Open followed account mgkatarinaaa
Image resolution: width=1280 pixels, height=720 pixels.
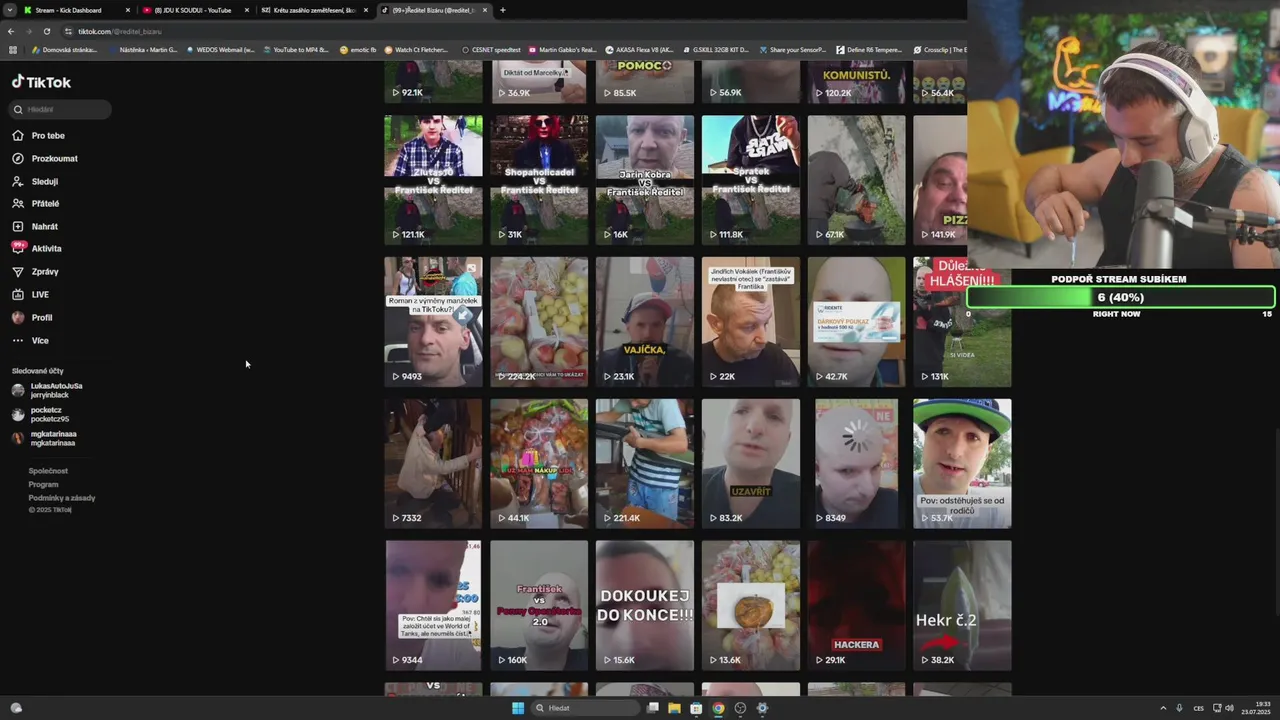(x=44, y=438)
